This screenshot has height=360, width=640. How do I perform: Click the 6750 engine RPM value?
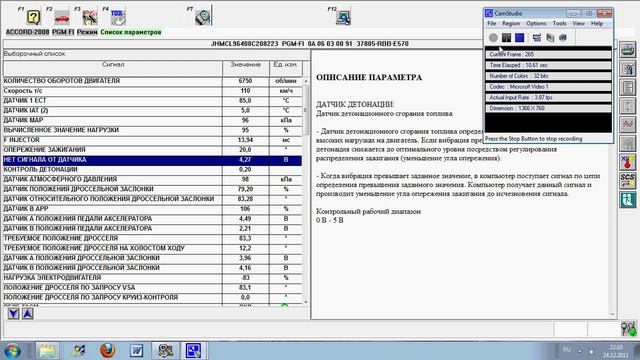245,81
